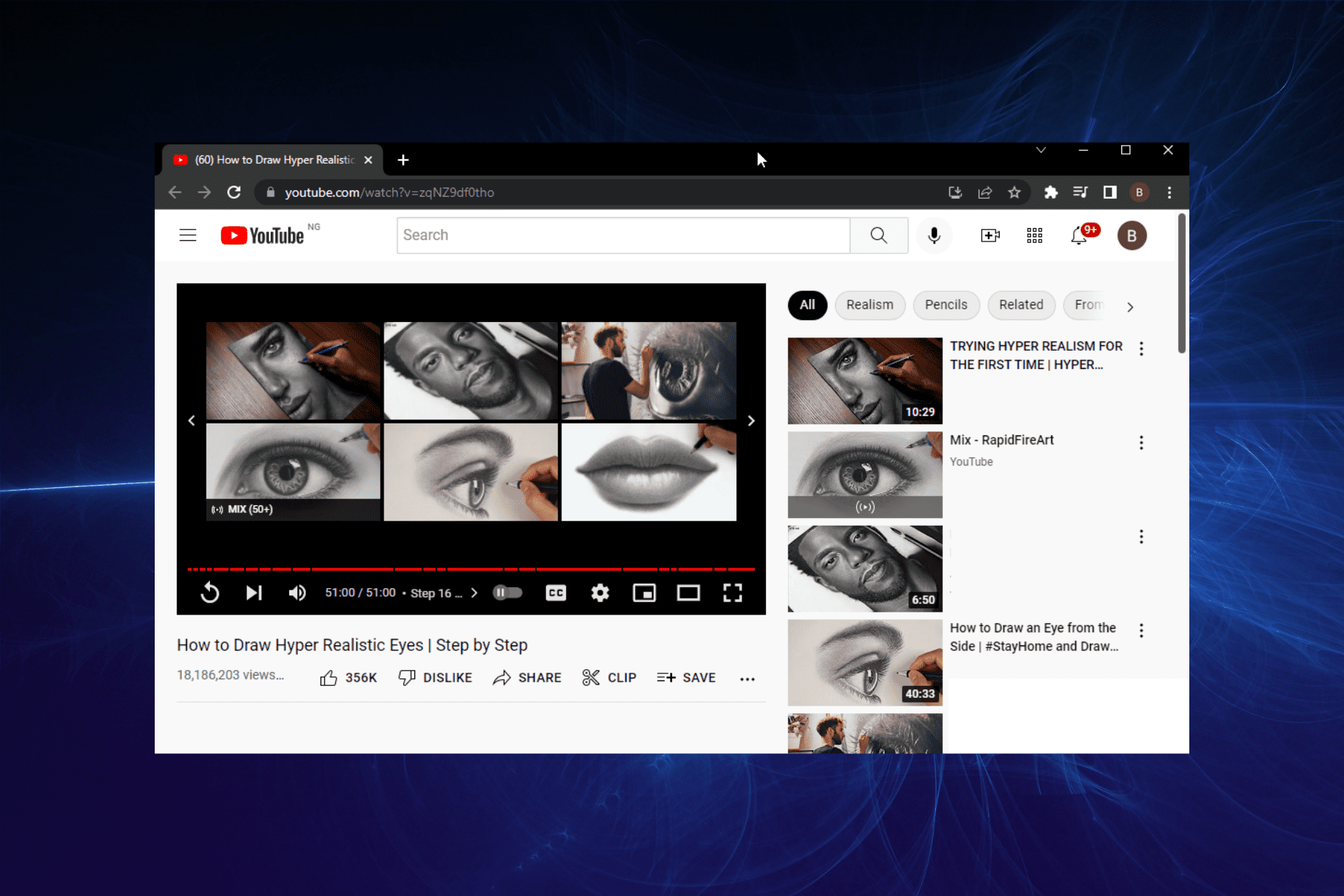Select the All filter chip
The width and height of the screenshot is (1344, 896).
coord(807,305)
